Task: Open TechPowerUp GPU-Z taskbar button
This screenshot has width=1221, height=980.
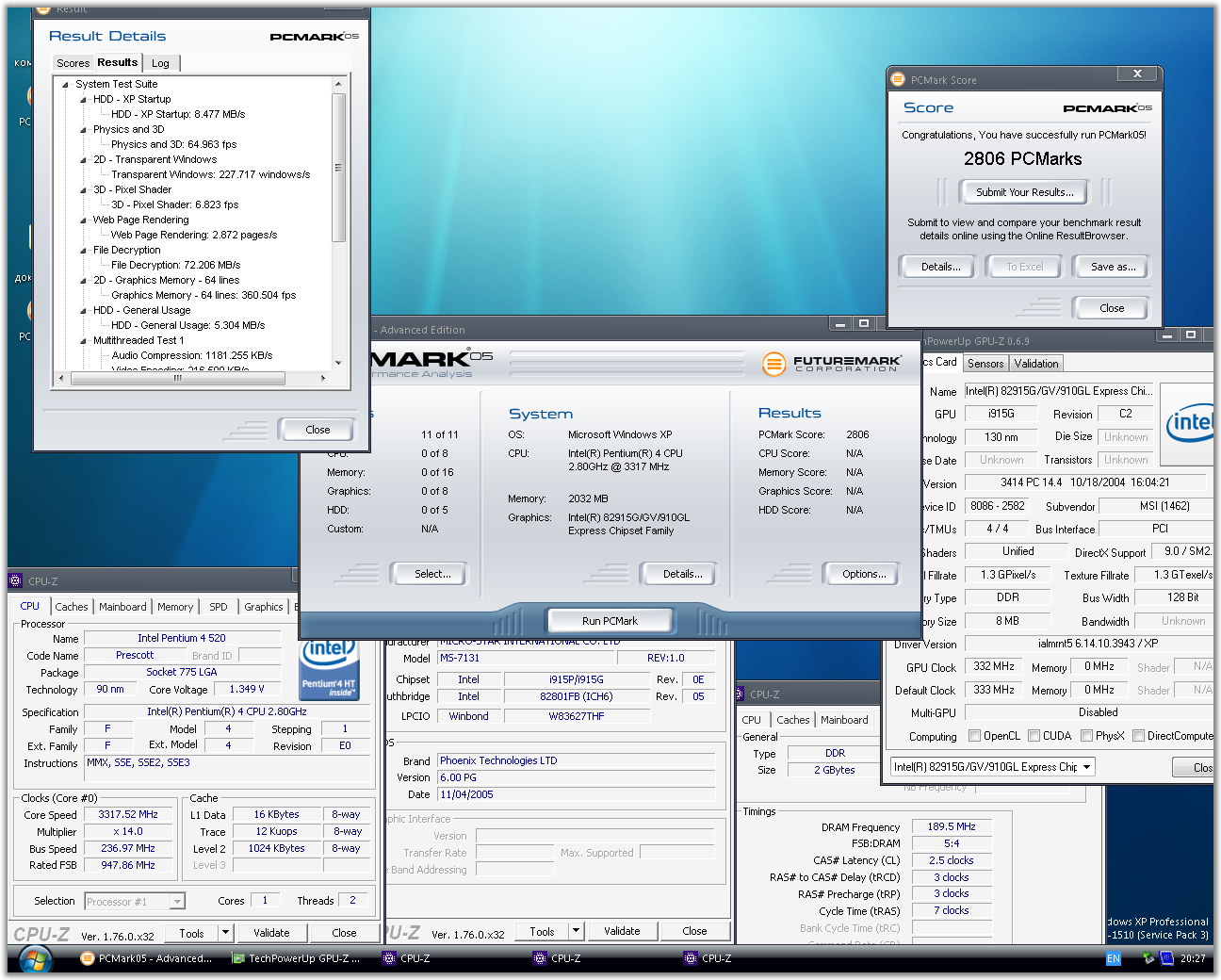Action: (x=297, y=958)
